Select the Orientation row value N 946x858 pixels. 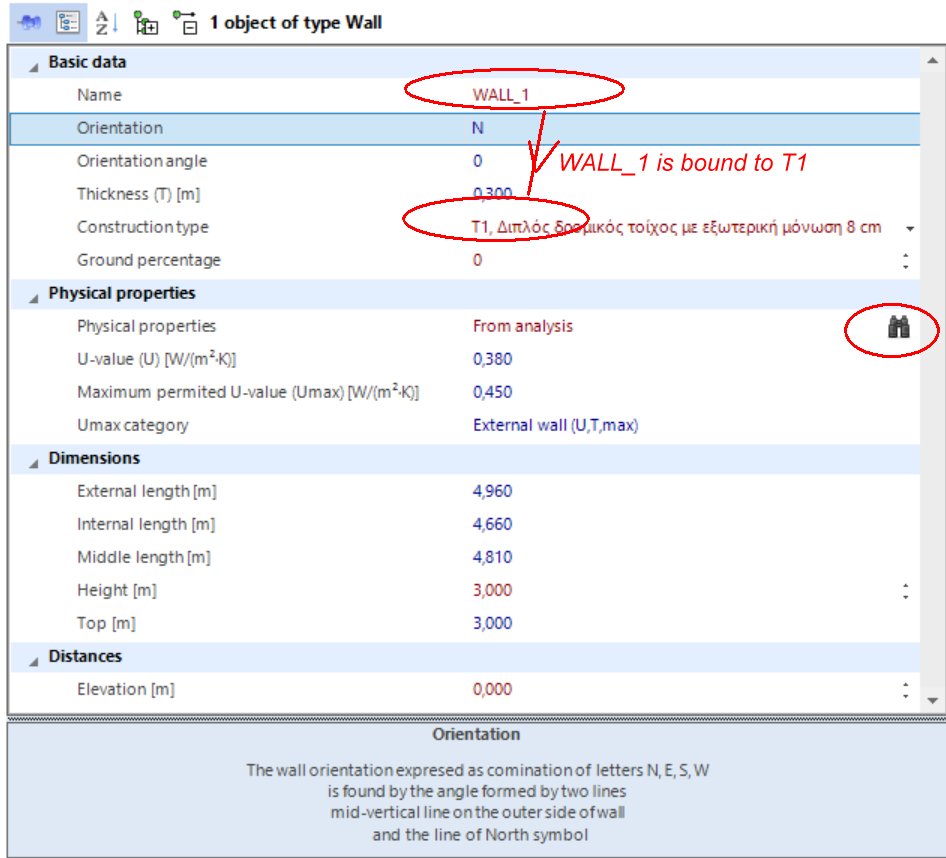(478, 128)
